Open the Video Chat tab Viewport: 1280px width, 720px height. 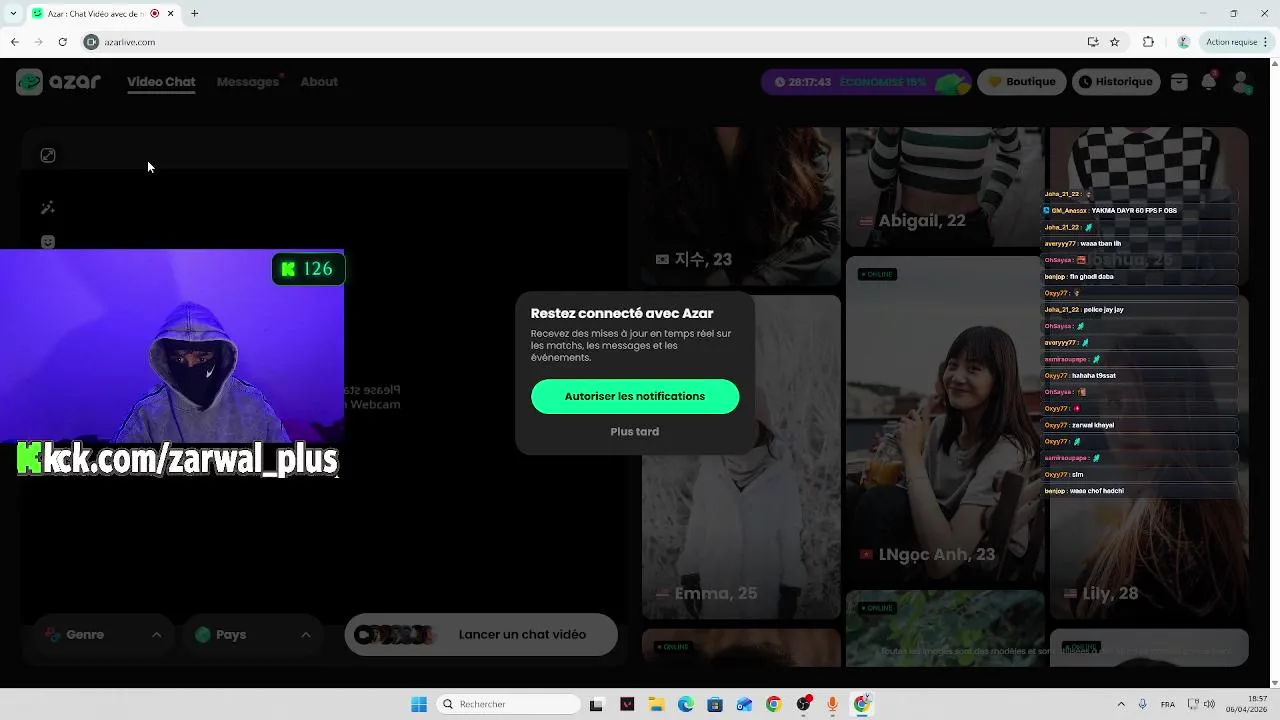(x=161, y=82)
